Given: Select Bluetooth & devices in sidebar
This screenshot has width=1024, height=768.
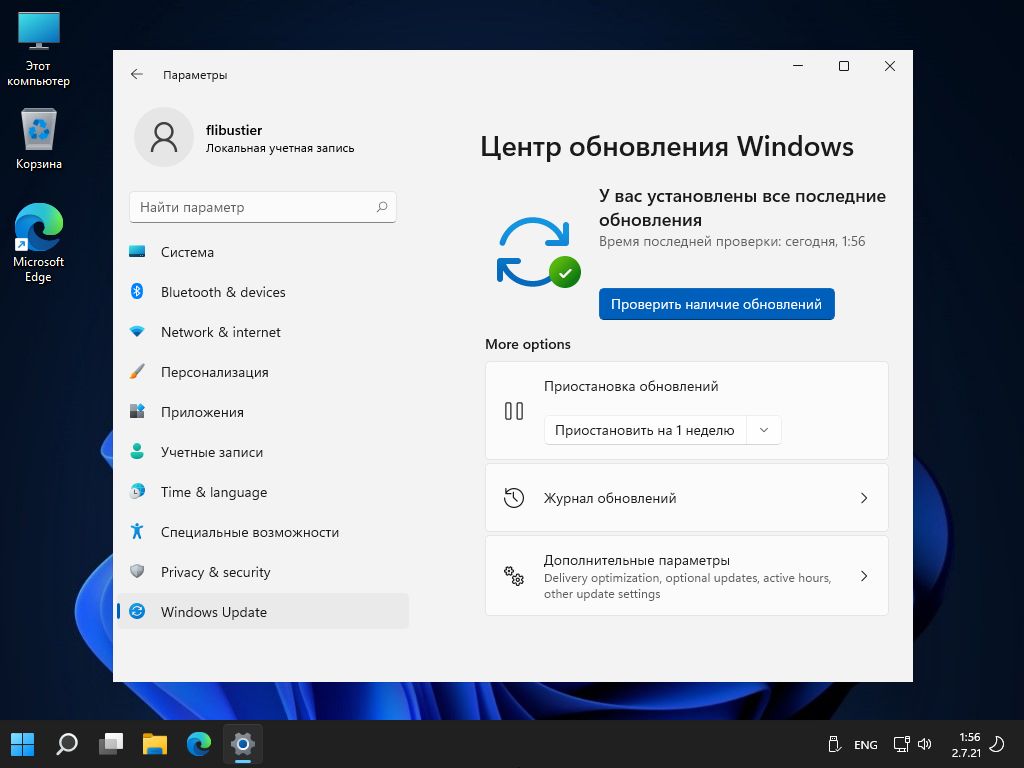Looking at the screenshot, I should coord(222,292).
